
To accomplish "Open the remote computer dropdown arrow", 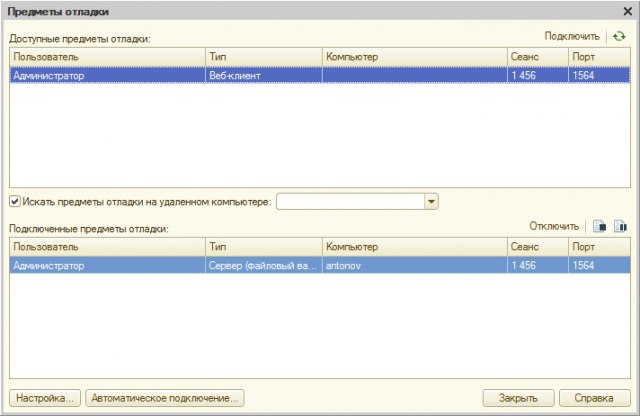I will 431,201.
